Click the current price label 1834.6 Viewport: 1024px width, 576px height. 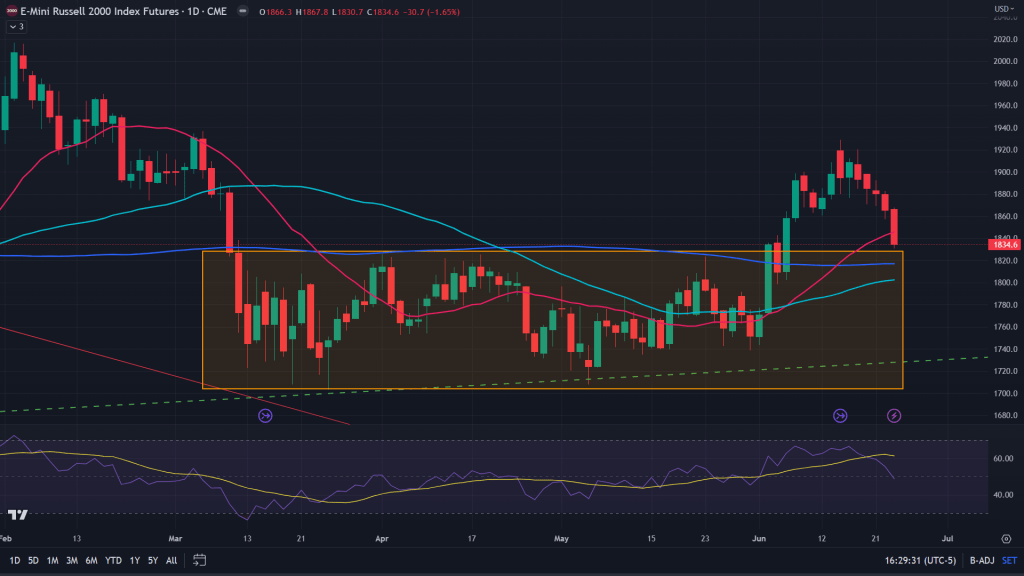(x=1002, y=244)
